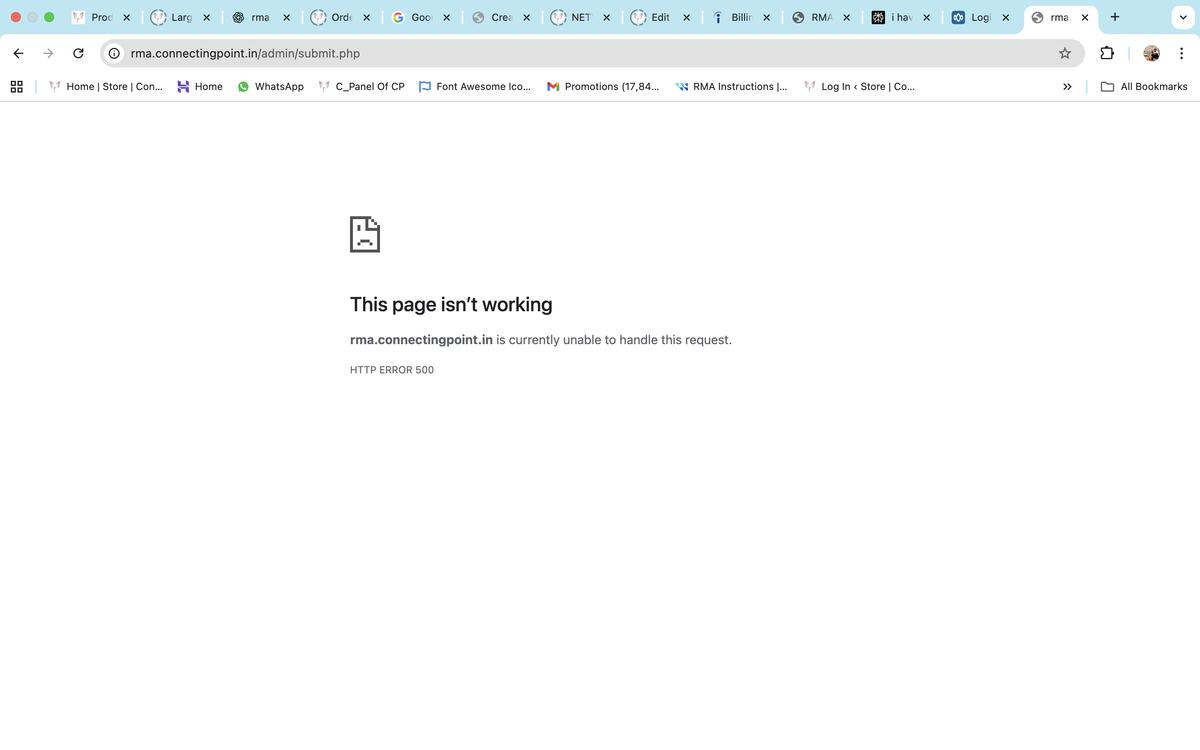Switch to the Google tab
1200x750 pixels.
pos(413,17)
